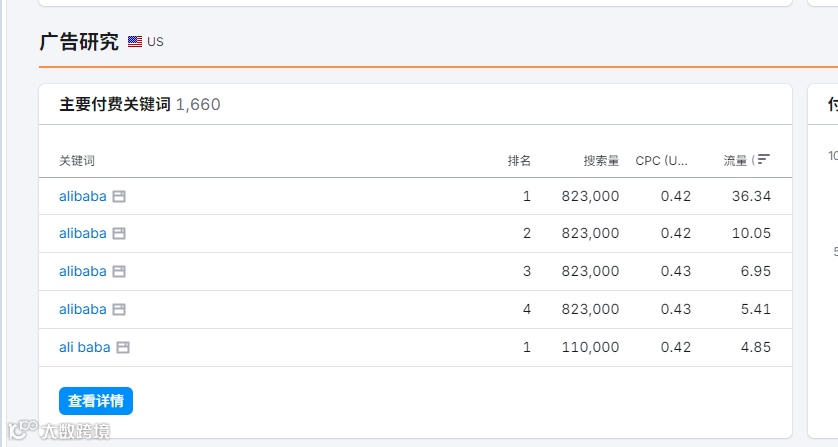Open SERP snapshot icon beside 'ali baba'
Viewport: 838px width, 447px height.
pyautogui.click(x=123, y=348)
